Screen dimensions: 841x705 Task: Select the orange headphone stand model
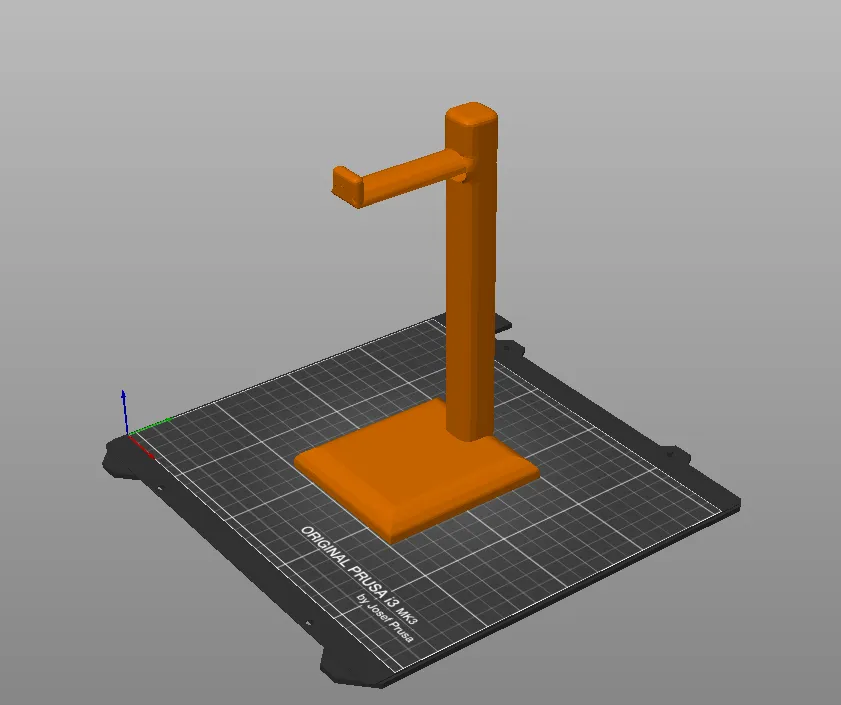point(470,279)
